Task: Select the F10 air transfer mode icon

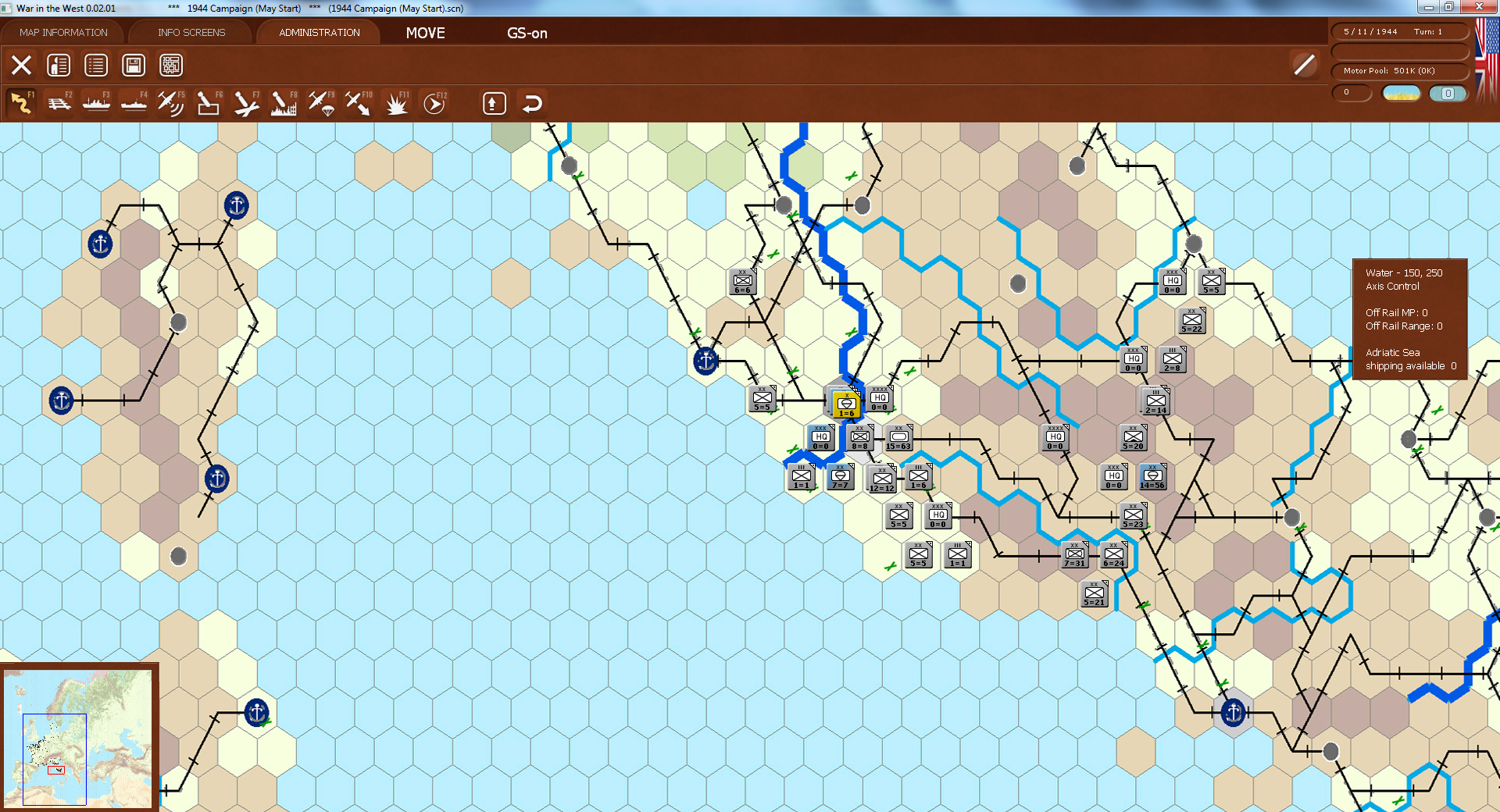Action: click(x=359, y=103)
